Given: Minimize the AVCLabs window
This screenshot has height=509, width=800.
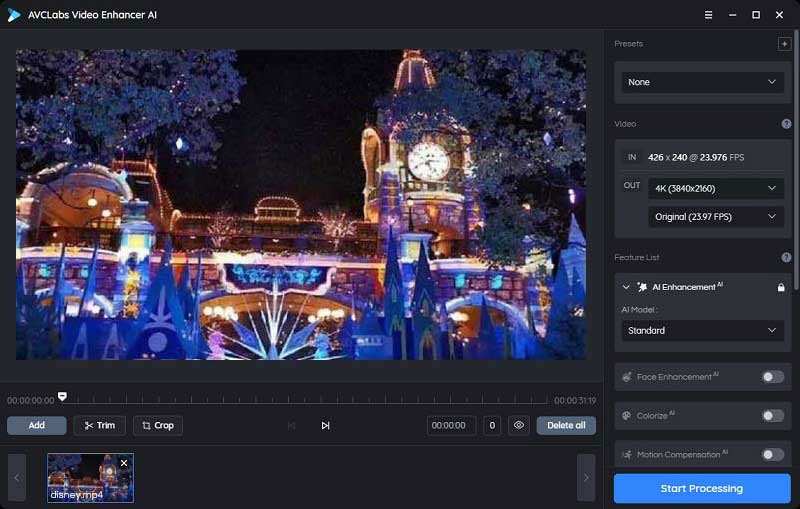Looking at the screenshot, I should [x=732, y=15].
